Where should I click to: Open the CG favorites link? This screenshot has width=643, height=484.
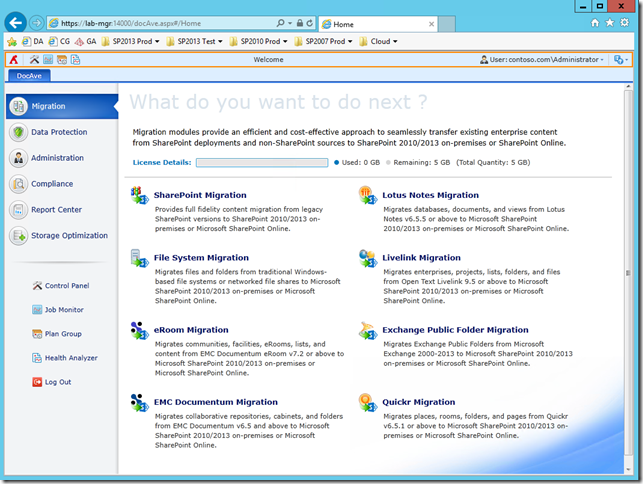click(x=59, y=41)
